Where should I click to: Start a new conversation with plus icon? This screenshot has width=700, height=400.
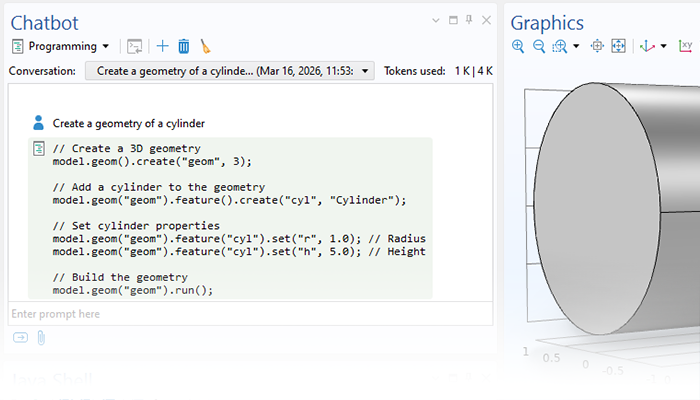point(162,46)
